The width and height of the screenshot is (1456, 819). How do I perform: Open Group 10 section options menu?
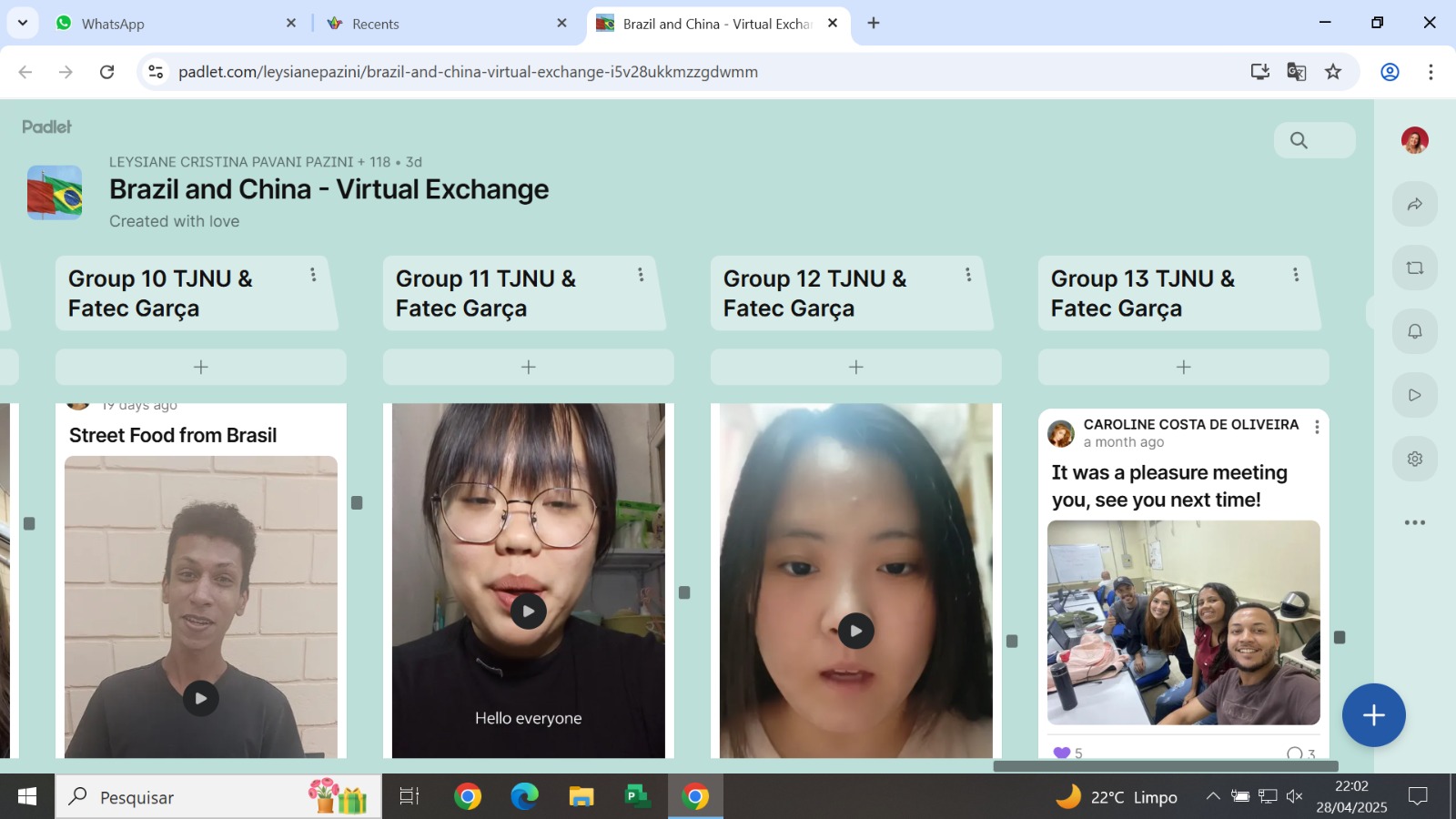(x=313, y=275)
